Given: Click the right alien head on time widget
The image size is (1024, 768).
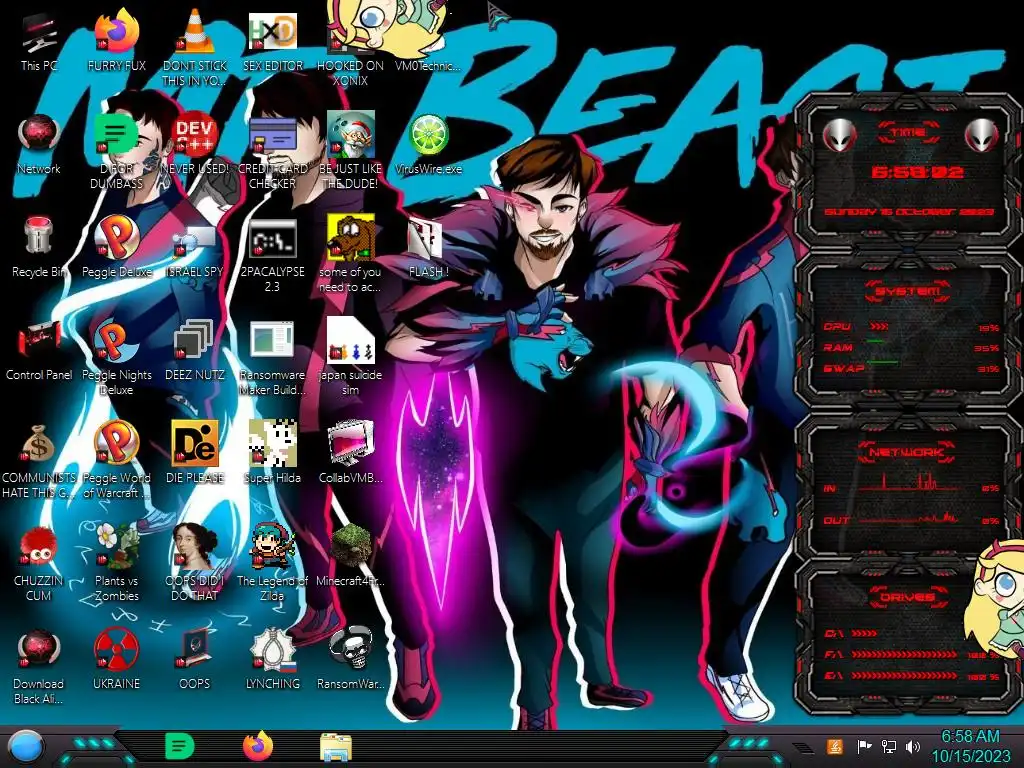Looking at the screenshot, I should (x=981, y=135).
